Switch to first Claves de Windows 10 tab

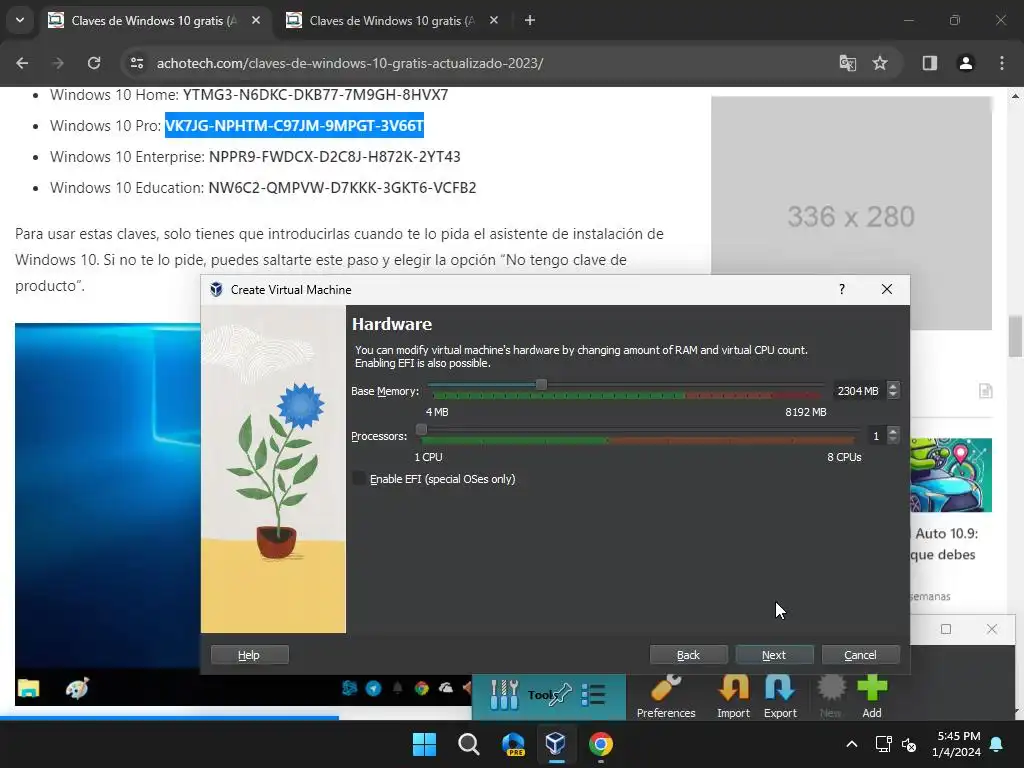pyautogui.click(x=154, y=20)
